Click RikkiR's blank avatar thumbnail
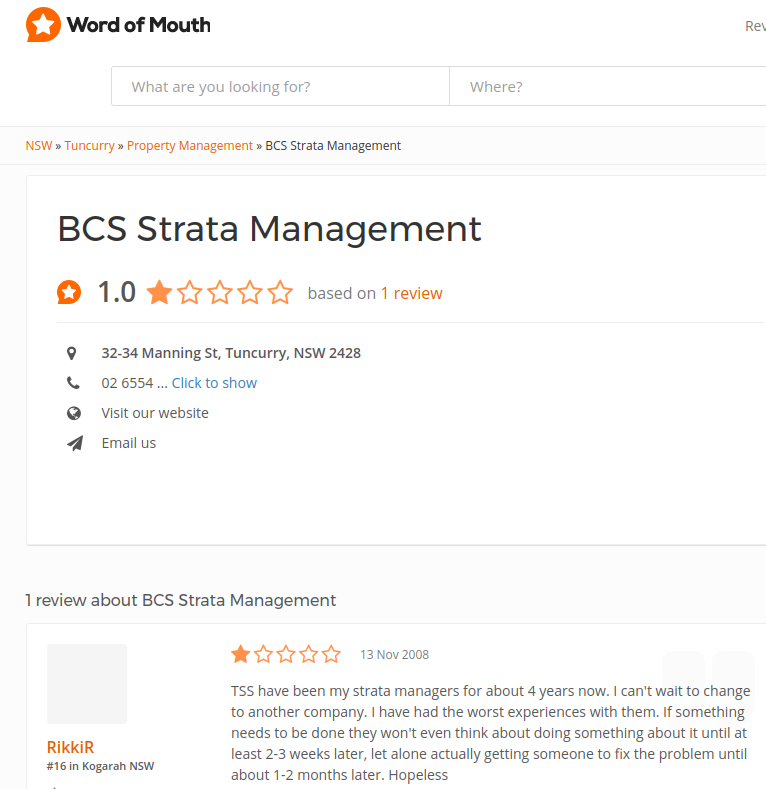This screenshot has height=789, width=766. click(x=87, y=684)
